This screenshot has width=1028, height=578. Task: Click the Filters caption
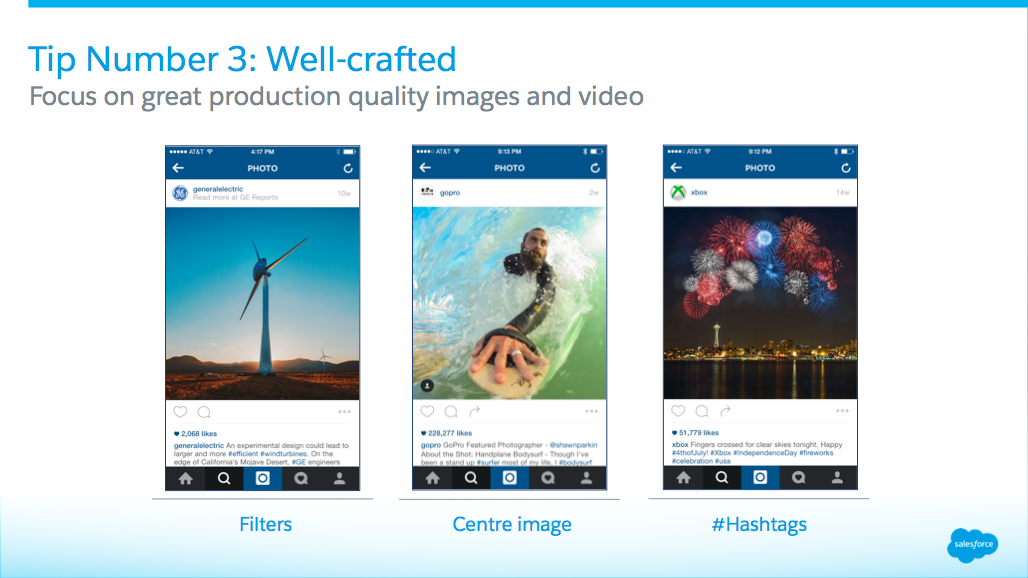266,524
